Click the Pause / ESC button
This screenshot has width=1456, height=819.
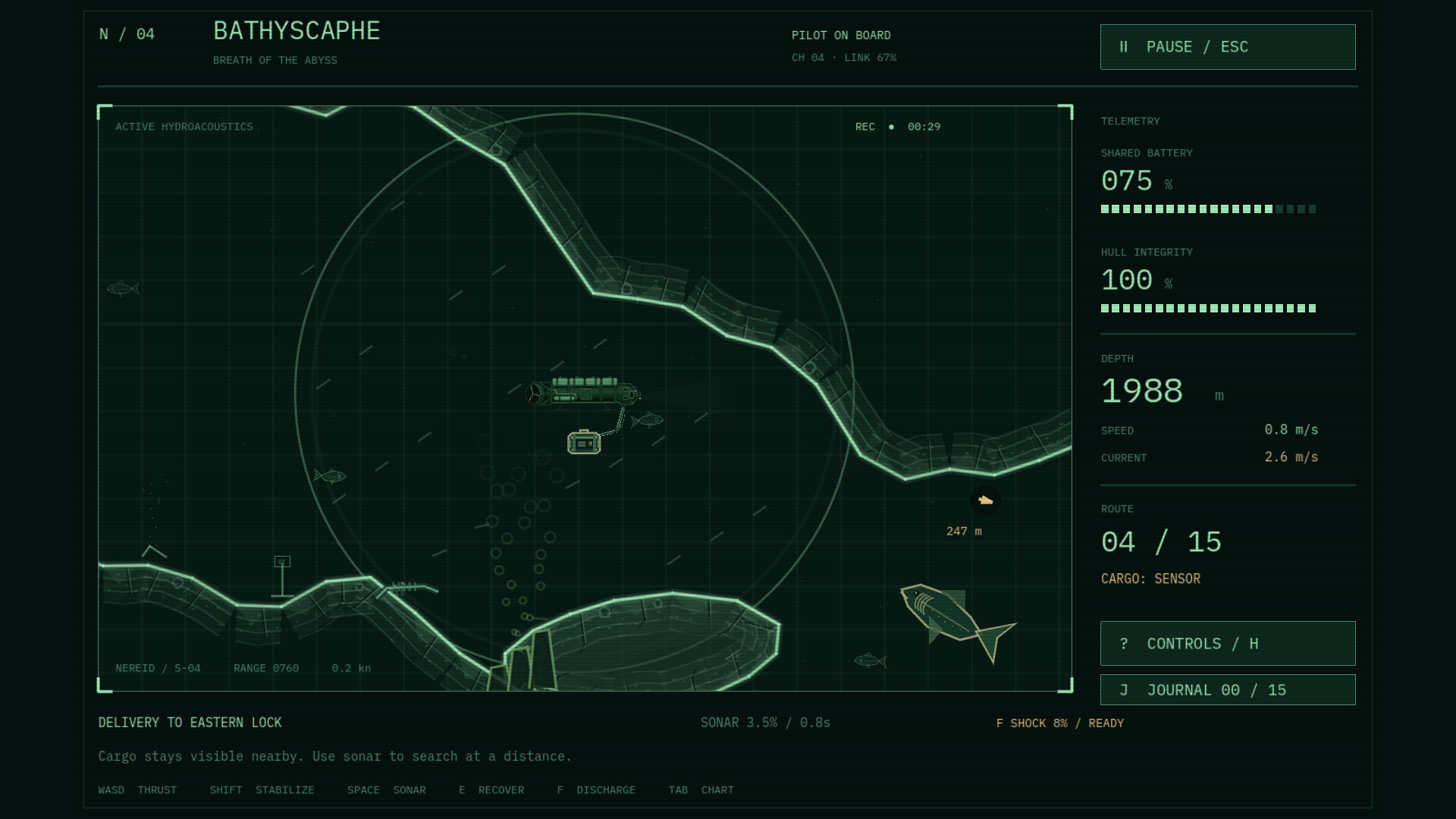click(x=1228, y=47)
